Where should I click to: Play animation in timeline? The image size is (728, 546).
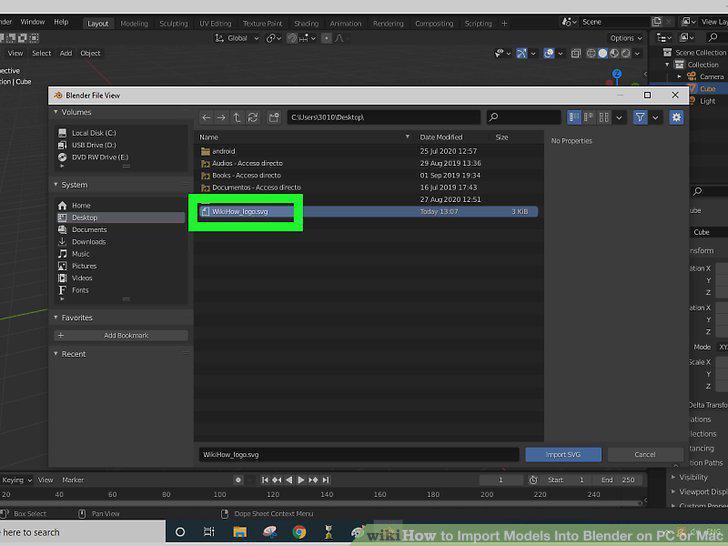tap(301, 480)
